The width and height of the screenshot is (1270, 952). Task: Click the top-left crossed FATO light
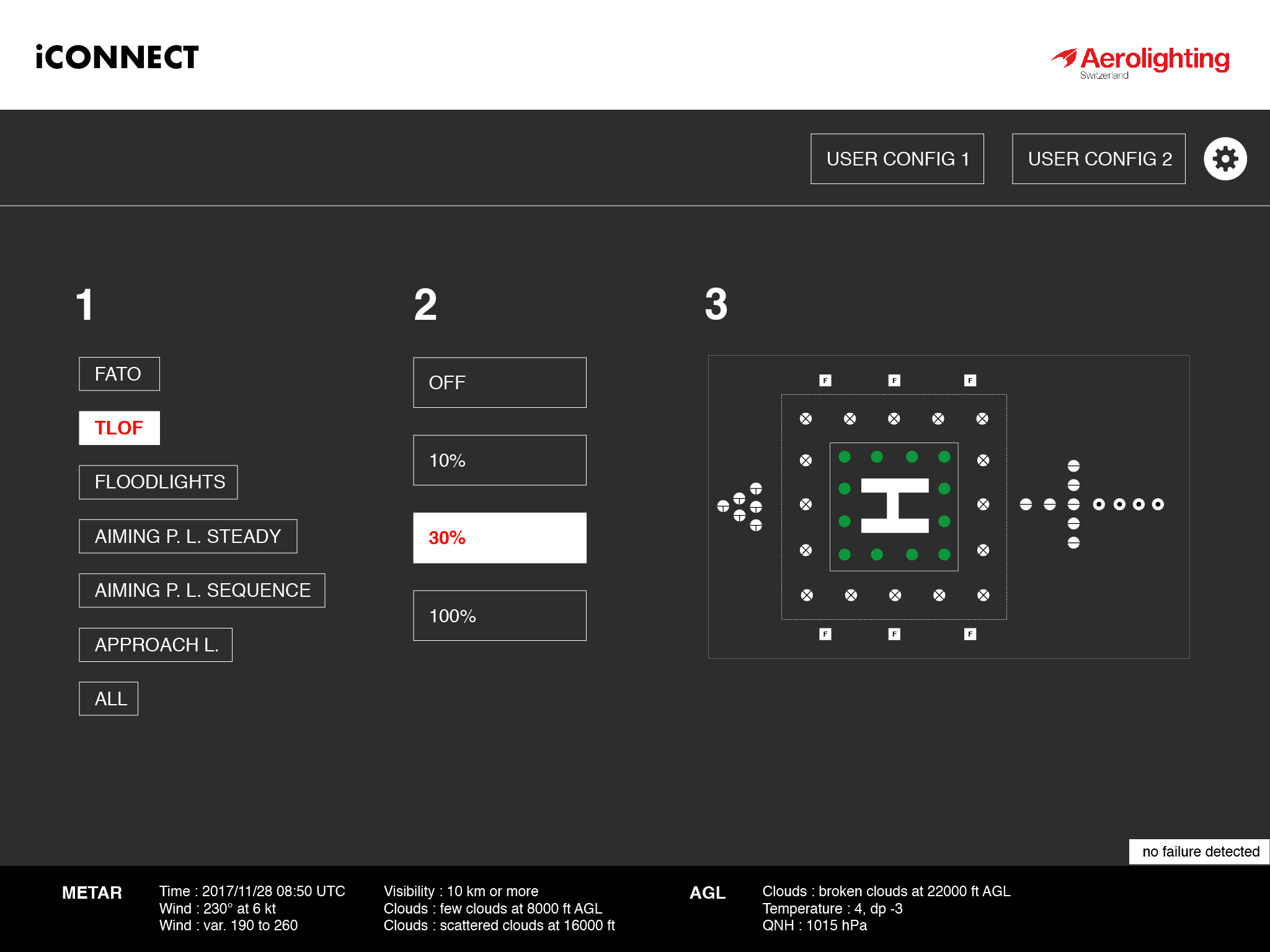point(806,419)
